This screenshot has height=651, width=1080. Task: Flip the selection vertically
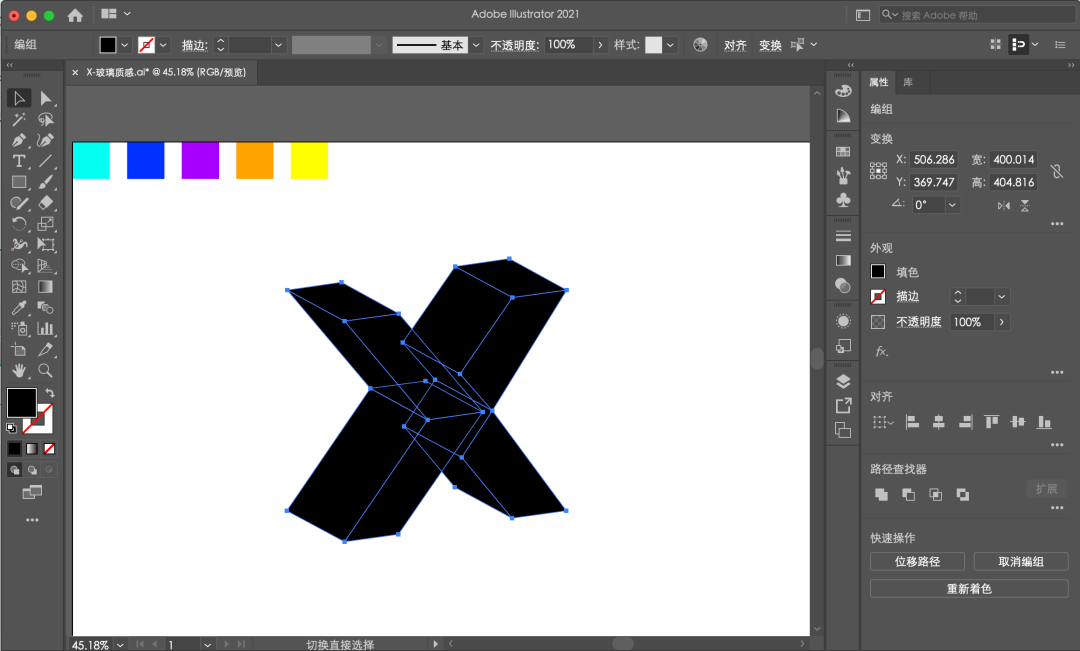click(x=1025, y=205)
